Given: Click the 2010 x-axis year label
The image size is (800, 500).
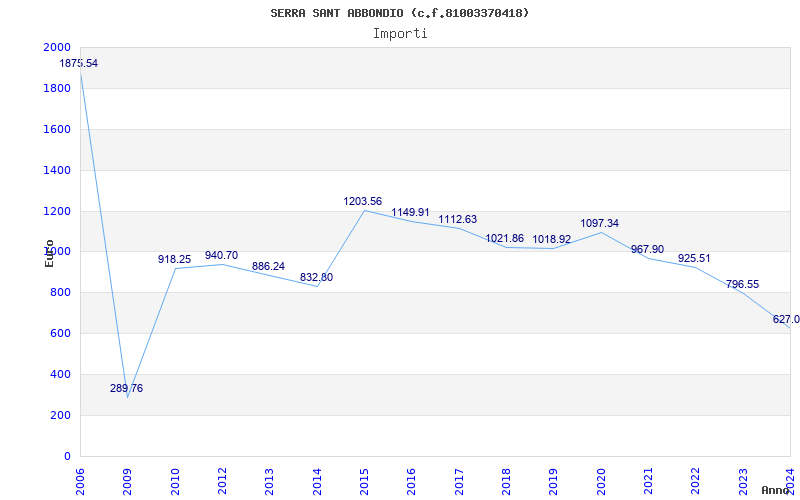Looking at the screenshot, I should coord(175,481).
